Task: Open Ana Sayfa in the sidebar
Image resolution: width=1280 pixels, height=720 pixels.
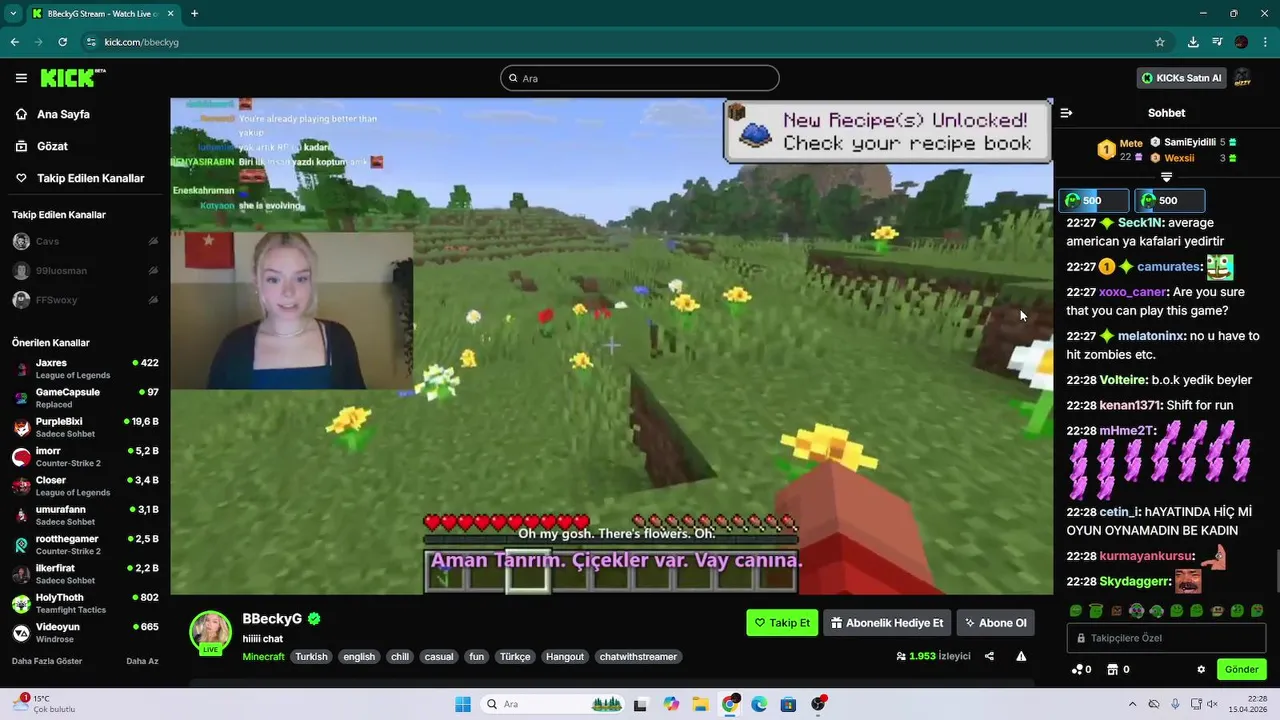Action: pos(63,114)
